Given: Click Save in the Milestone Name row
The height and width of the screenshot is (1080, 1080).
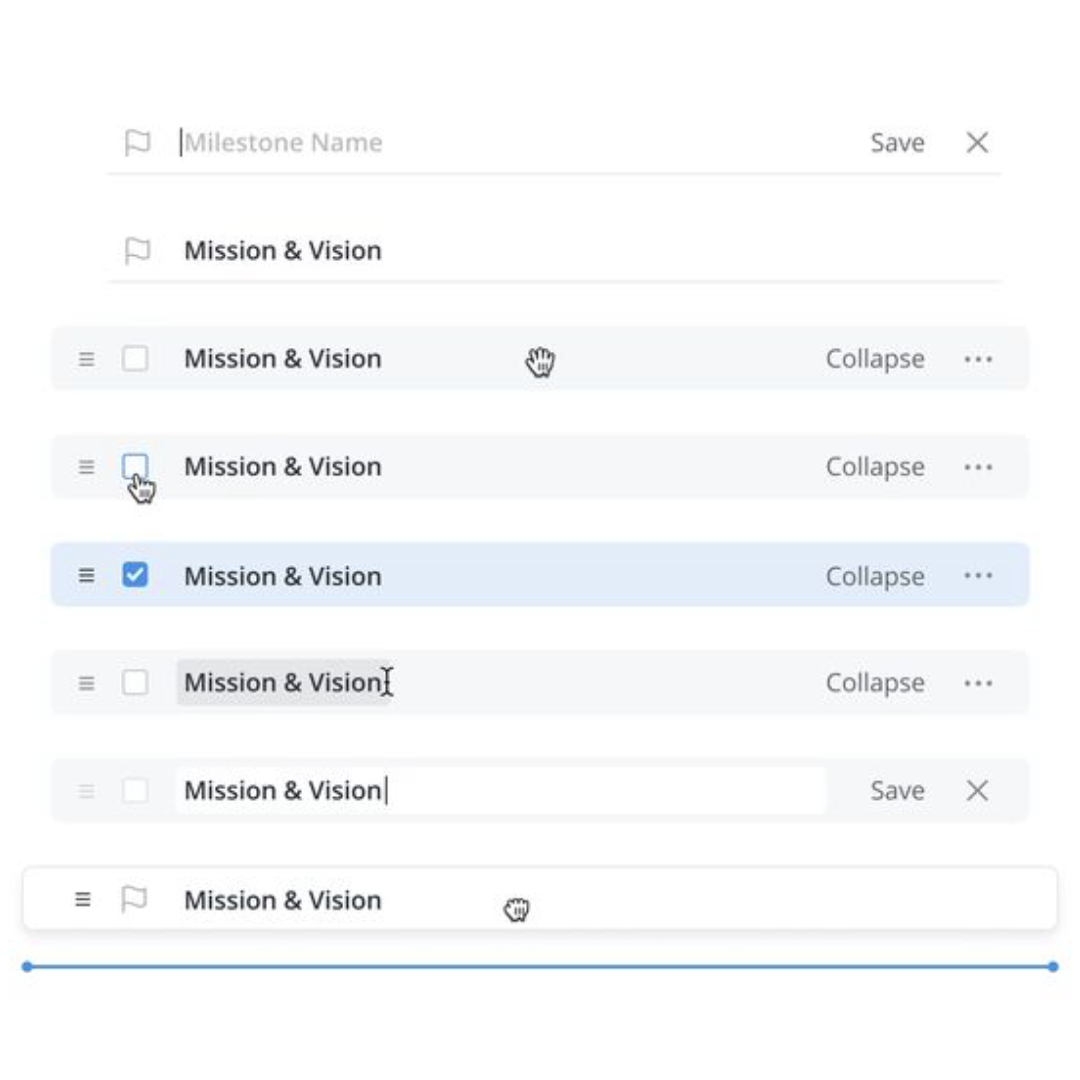Looking at the screenshot, I should pyautogui.click(x=897, y=143).
